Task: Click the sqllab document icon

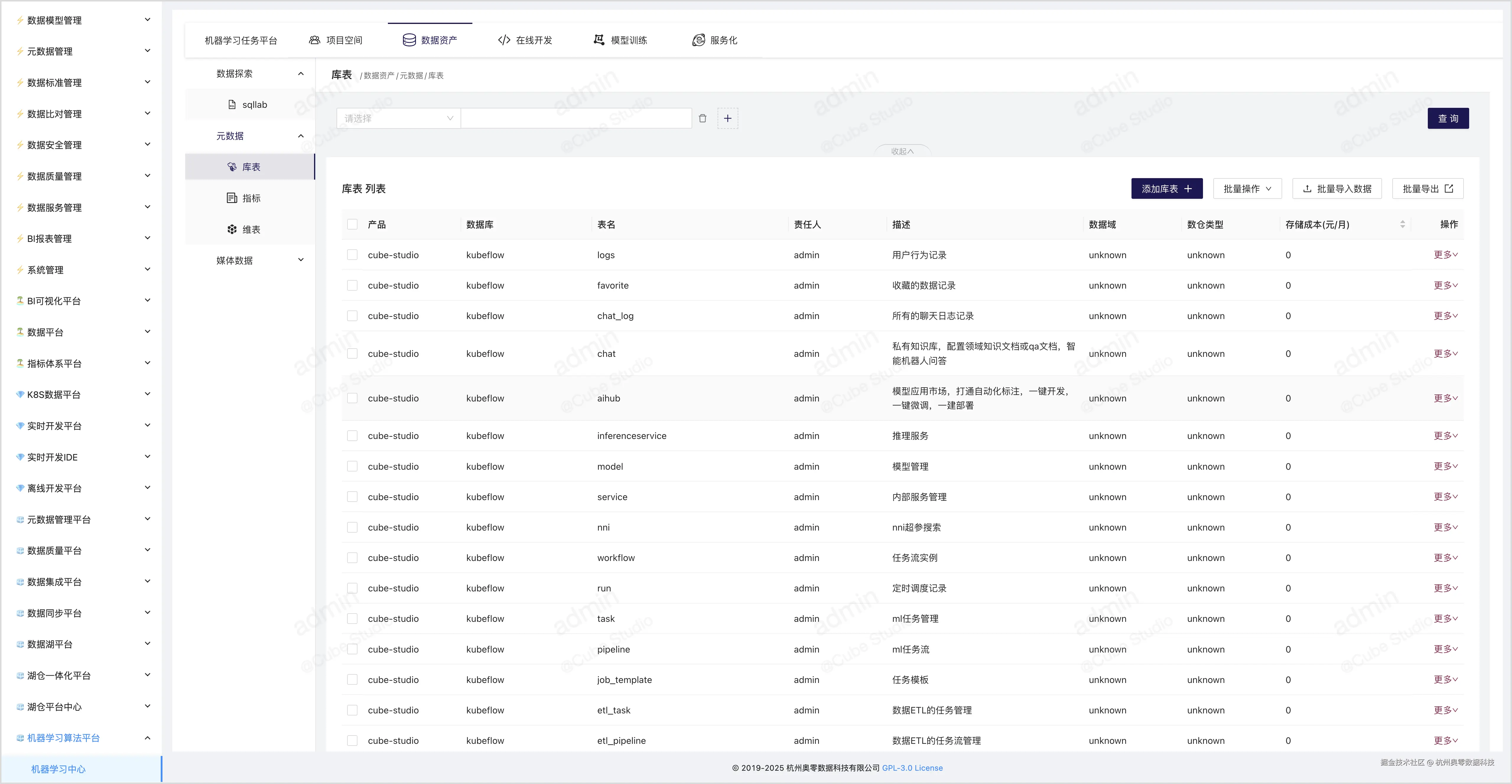Action: (x=232, y=105)
